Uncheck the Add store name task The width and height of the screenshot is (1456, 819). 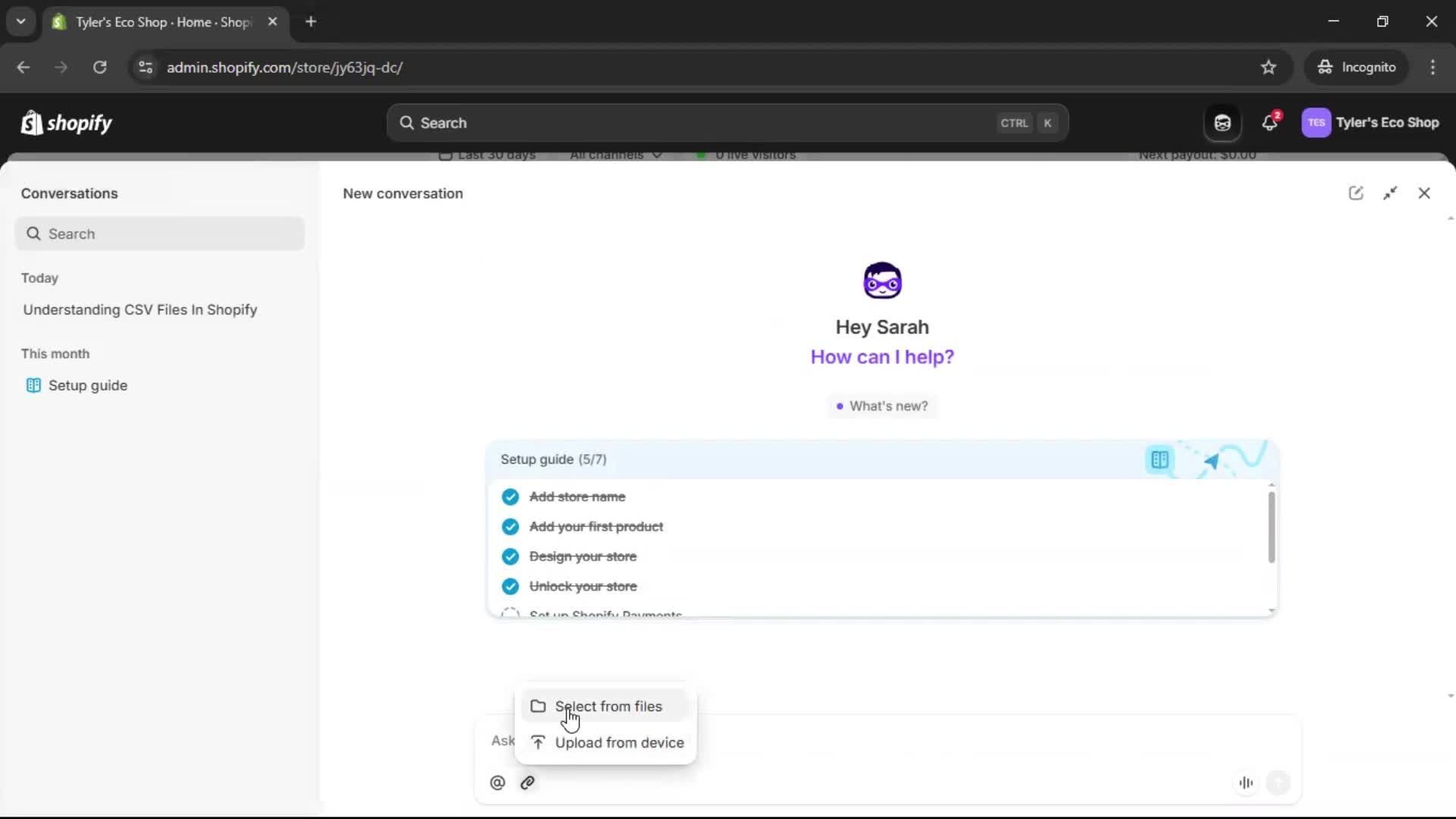point(510,497)
